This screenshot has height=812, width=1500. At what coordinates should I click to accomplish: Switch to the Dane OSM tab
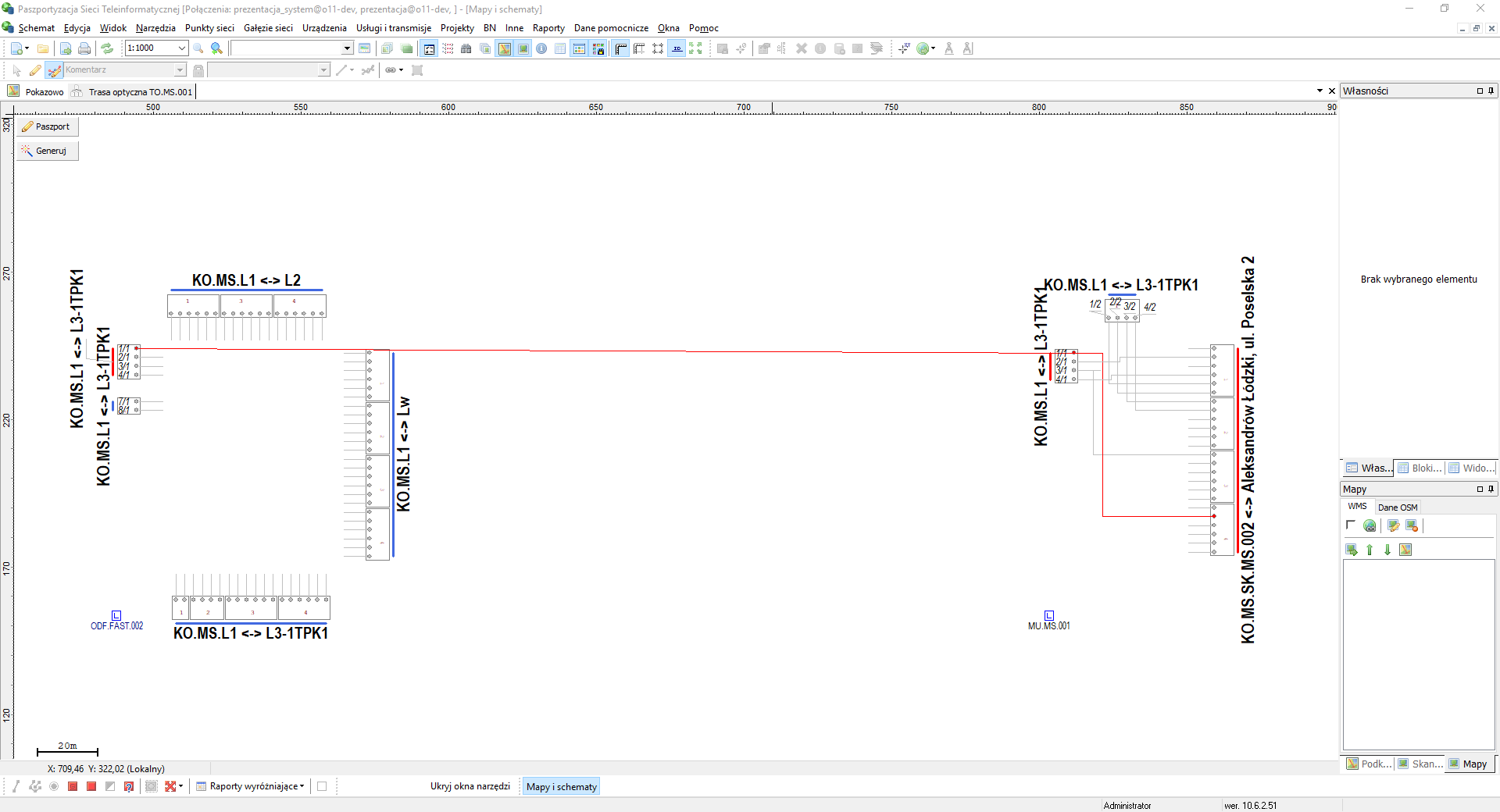click(1397, 507)
